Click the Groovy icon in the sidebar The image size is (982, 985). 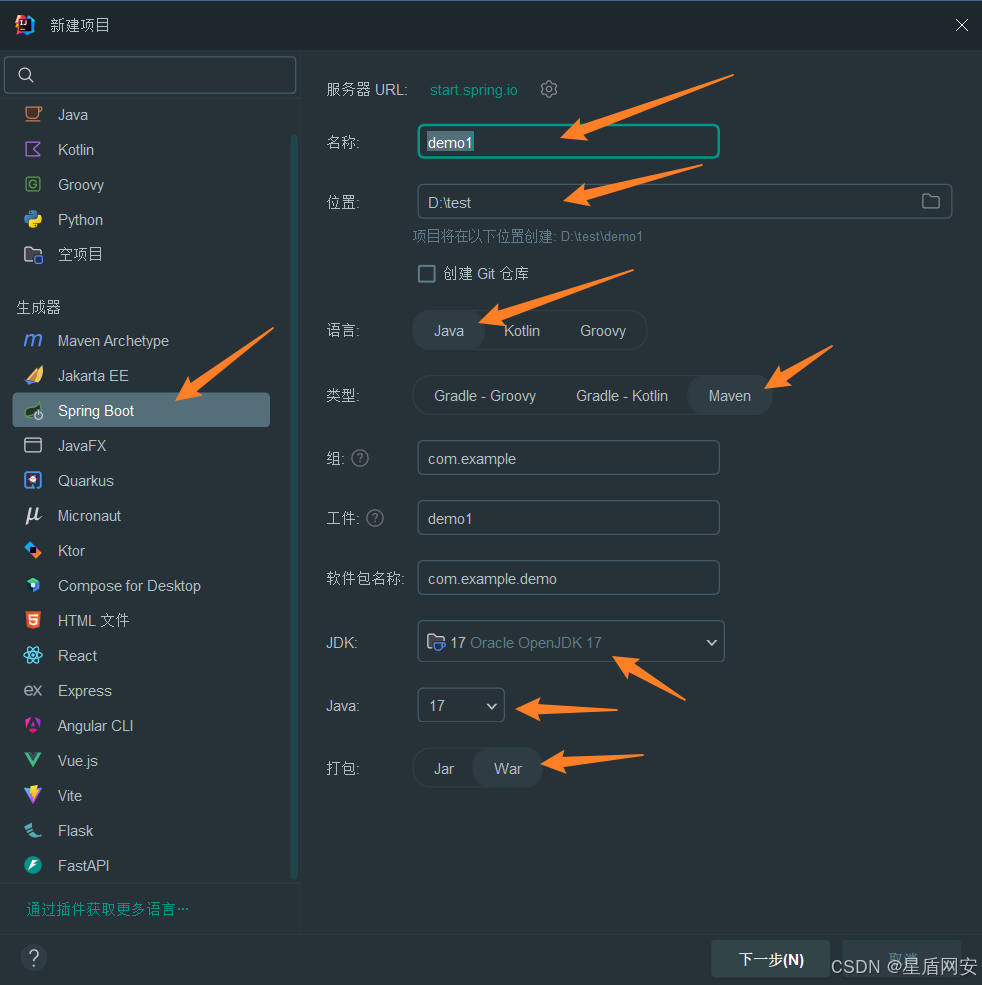pyautogui.click(x=33, y=185)
